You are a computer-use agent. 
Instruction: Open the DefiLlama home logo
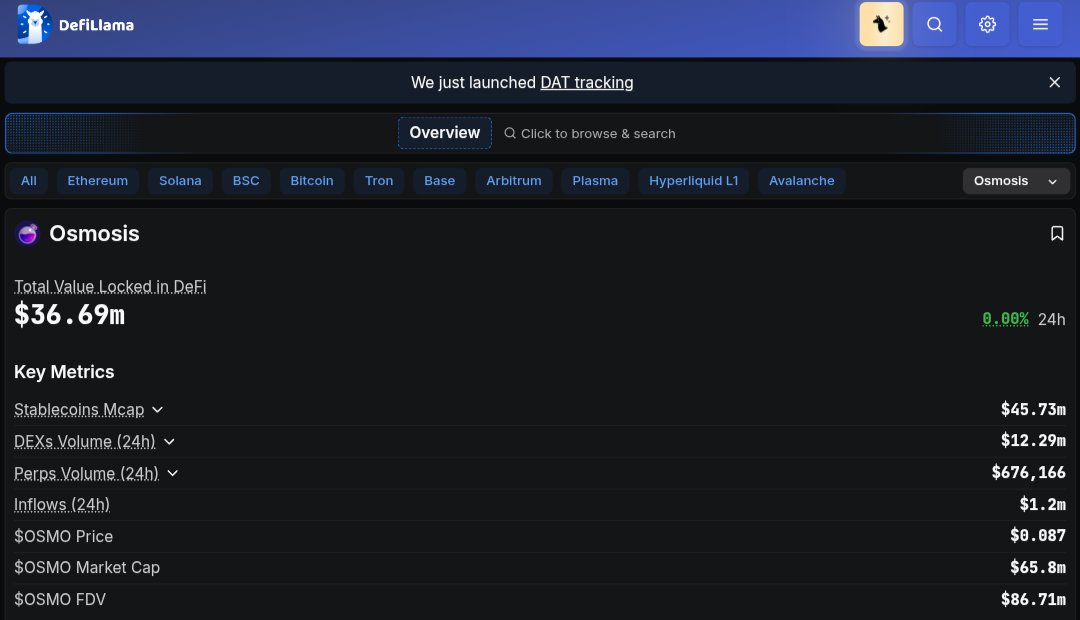(76, 25)
